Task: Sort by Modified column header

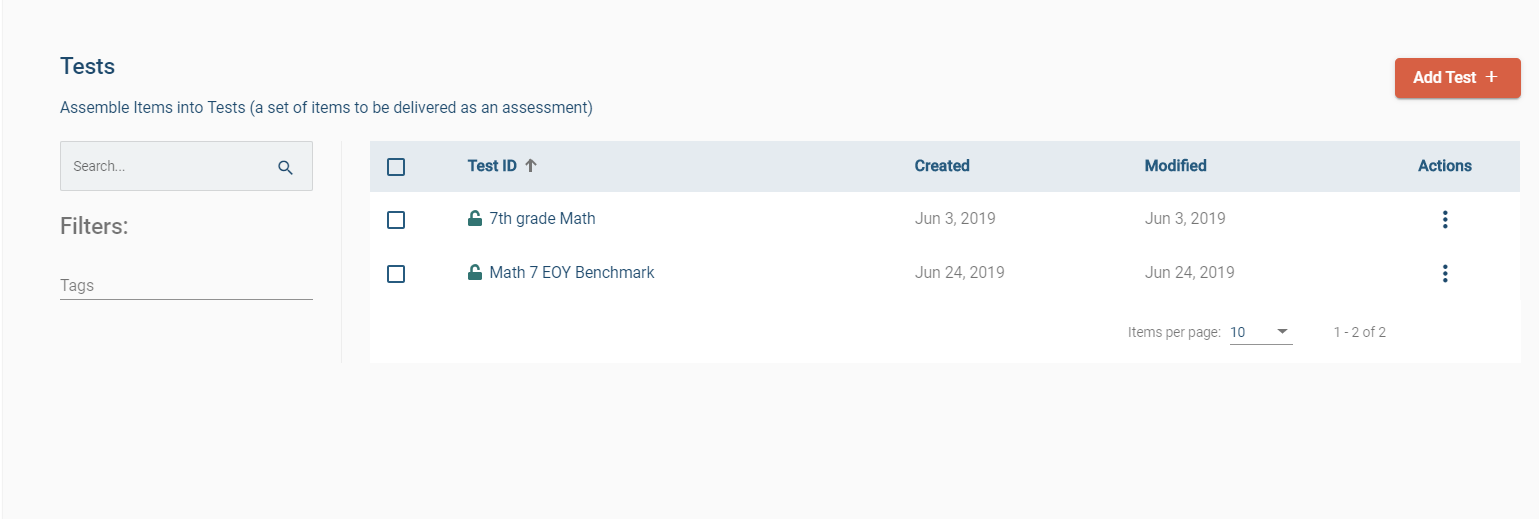Action: 1175,166
